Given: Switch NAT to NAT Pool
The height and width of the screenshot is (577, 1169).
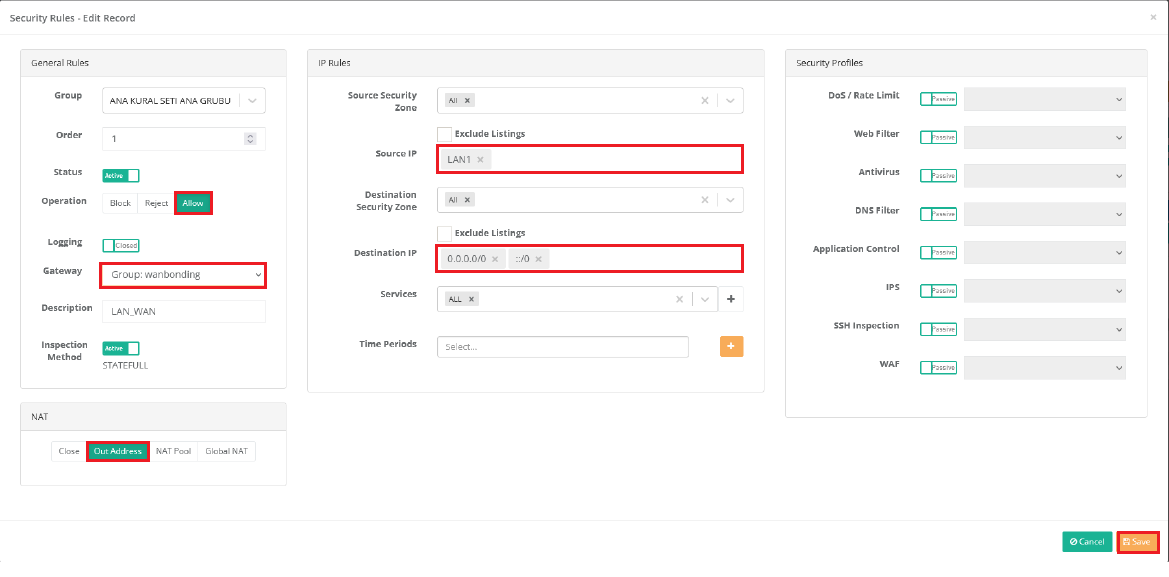Looking at the screenshot, I should (x=173, y=451).
